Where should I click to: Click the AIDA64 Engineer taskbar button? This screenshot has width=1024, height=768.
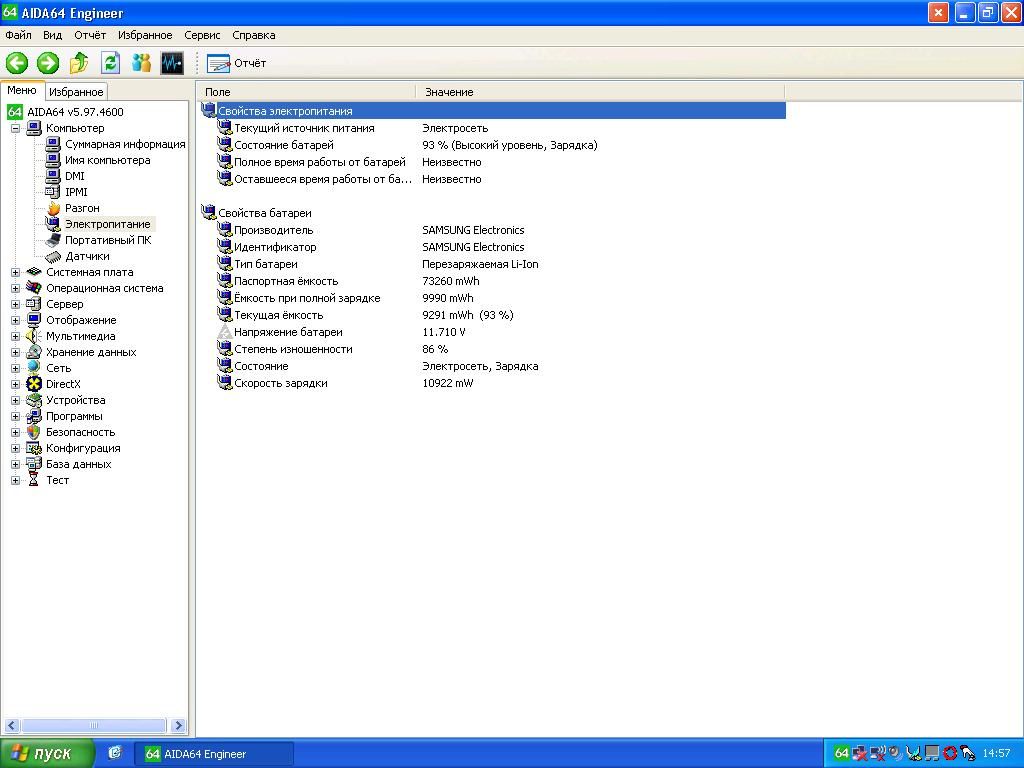[x=214, y=754]
